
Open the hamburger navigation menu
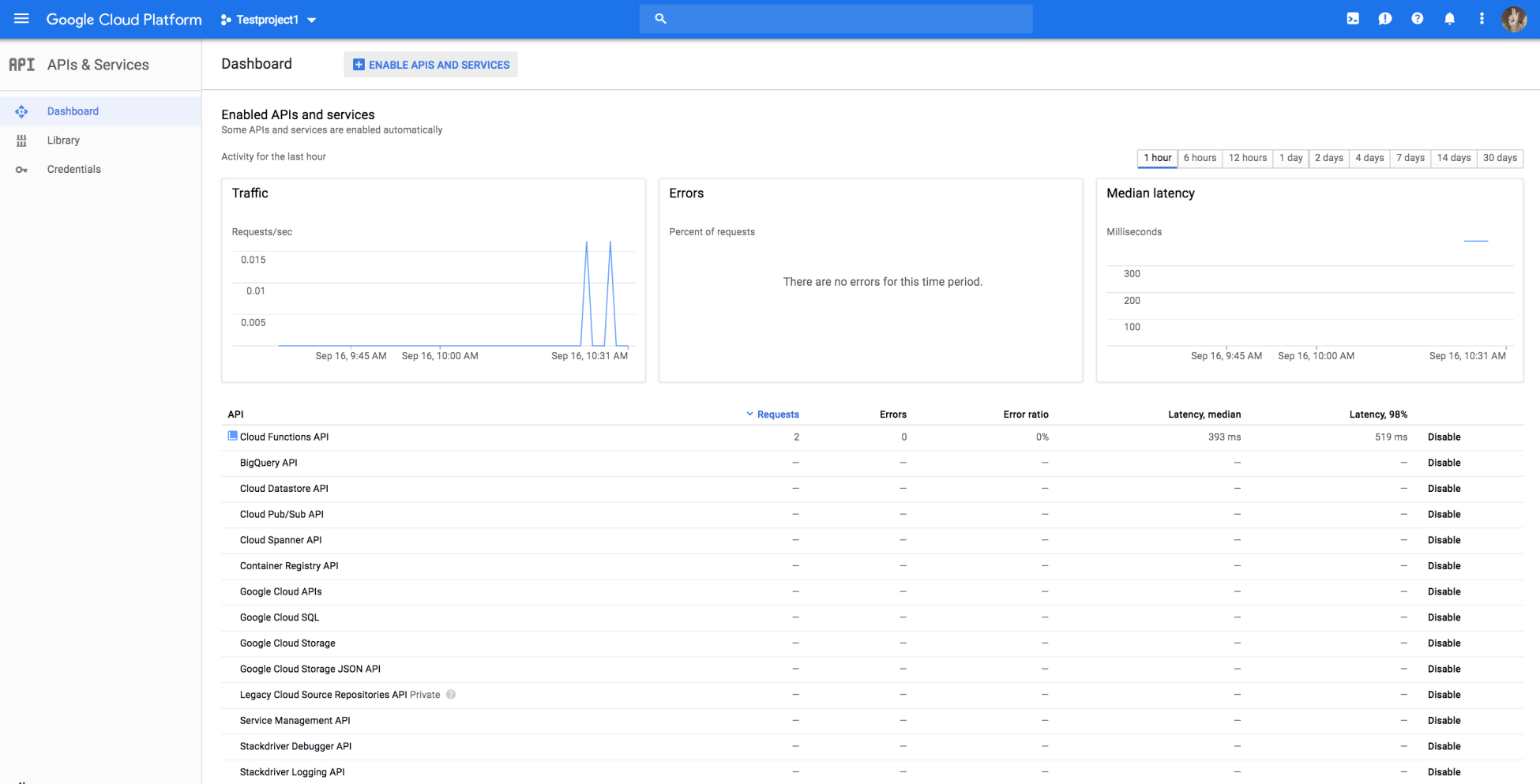click(21, 19)
